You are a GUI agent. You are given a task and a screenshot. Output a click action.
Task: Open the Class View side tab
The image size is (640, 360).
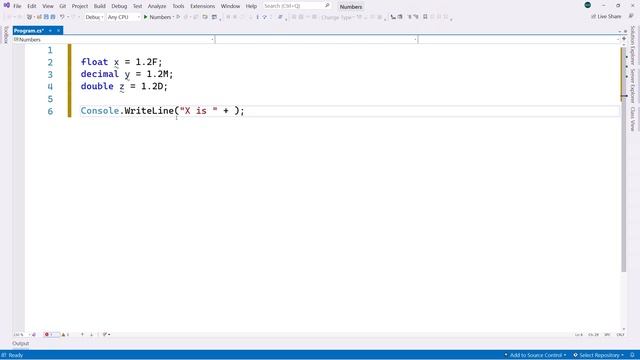coord(633,119)
